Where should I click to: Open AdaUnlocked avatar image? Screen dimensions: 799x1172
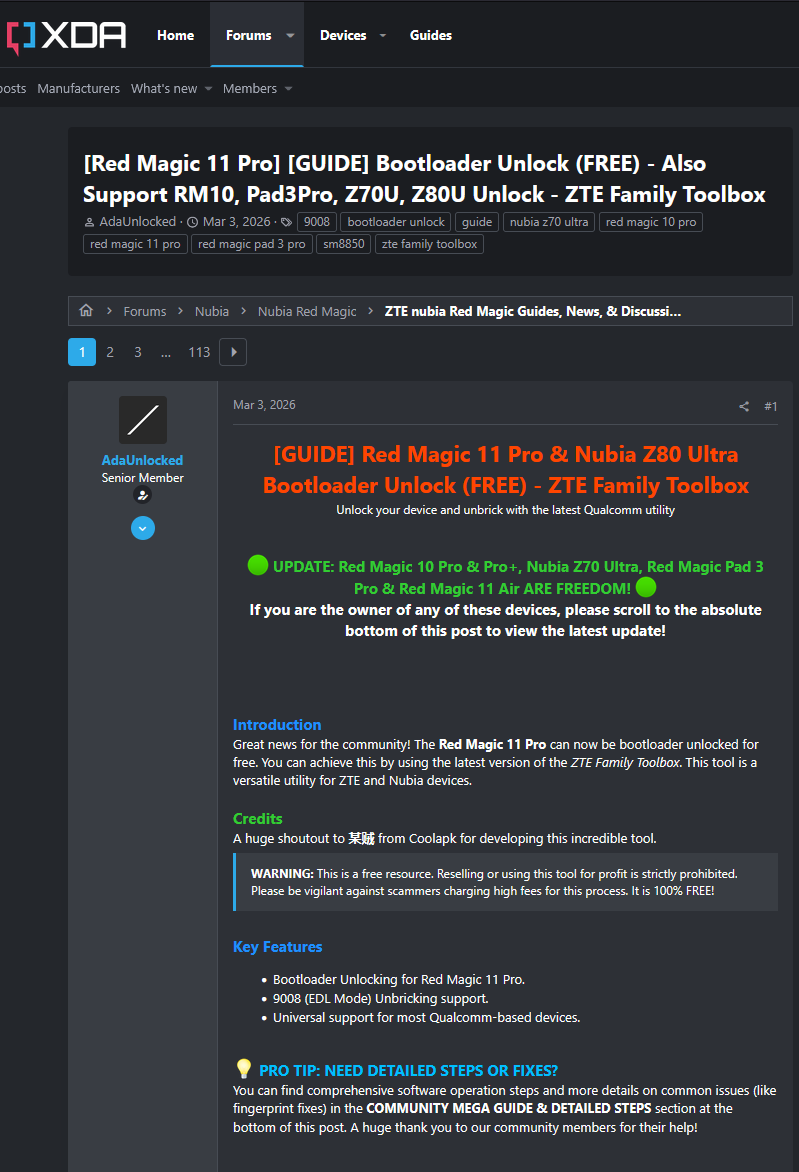pyautogui.click(x=143, y=420)
